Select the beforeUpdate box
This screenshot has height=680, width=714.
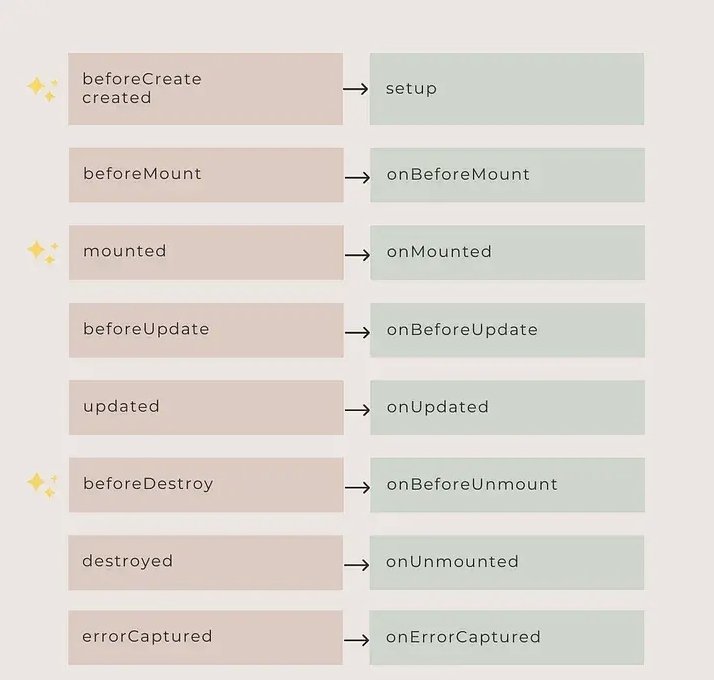coord(206,330)
